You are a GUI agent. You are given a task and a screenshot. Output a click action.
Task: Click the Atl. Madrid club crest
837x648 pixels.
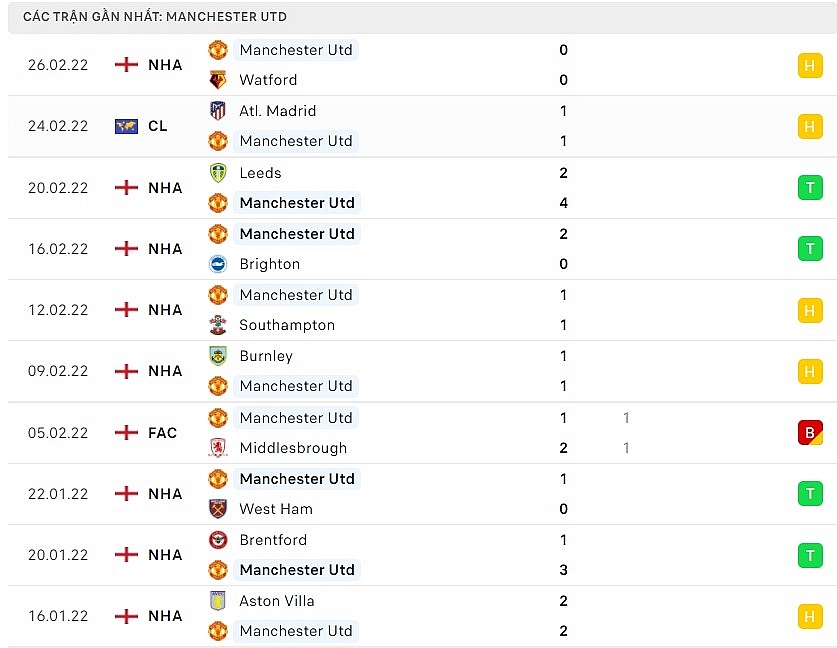(218, 111)
